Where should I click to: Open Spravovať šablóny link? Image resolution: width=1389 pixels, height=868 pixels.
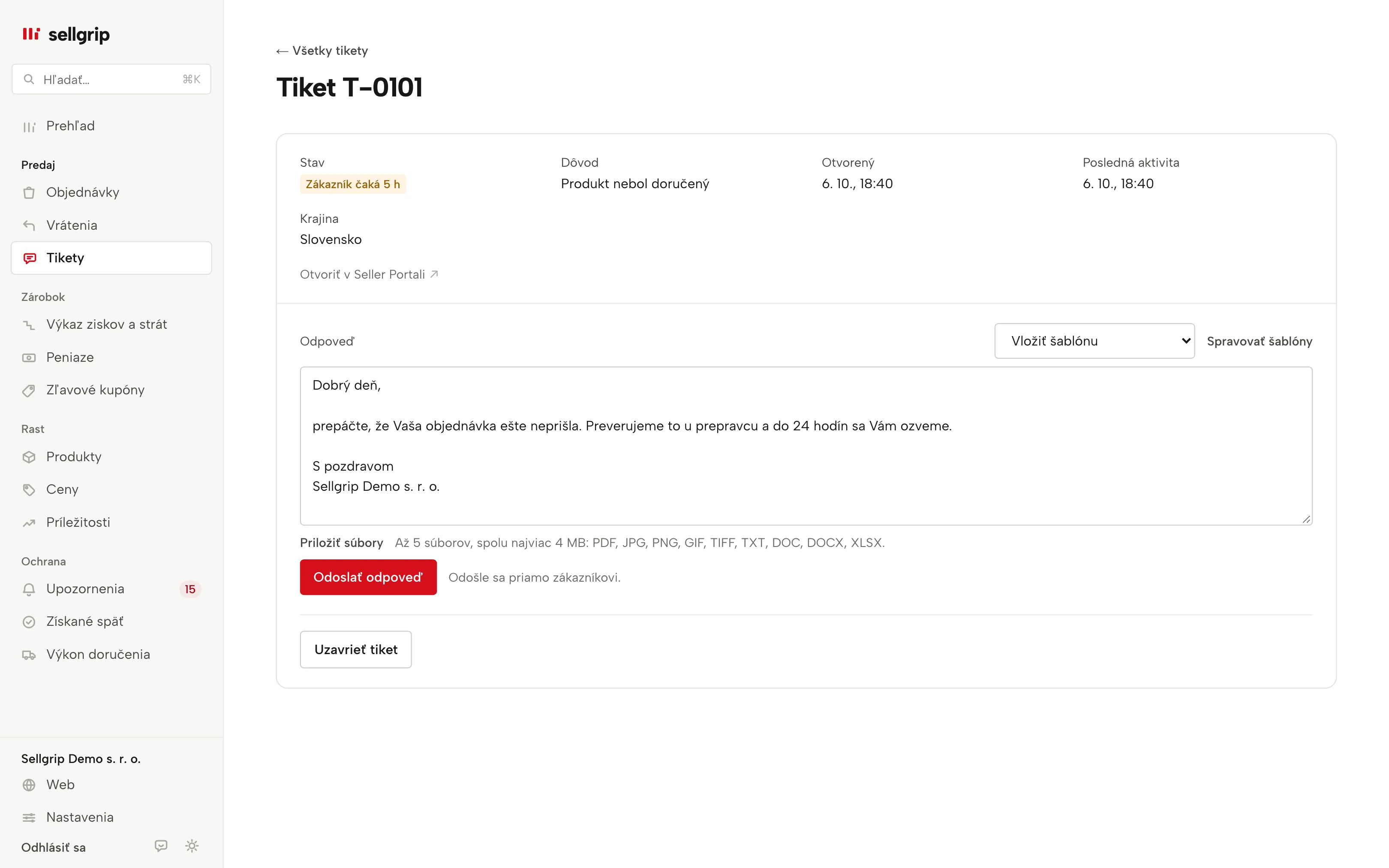pyautogui.click(x=1259, y=342)
